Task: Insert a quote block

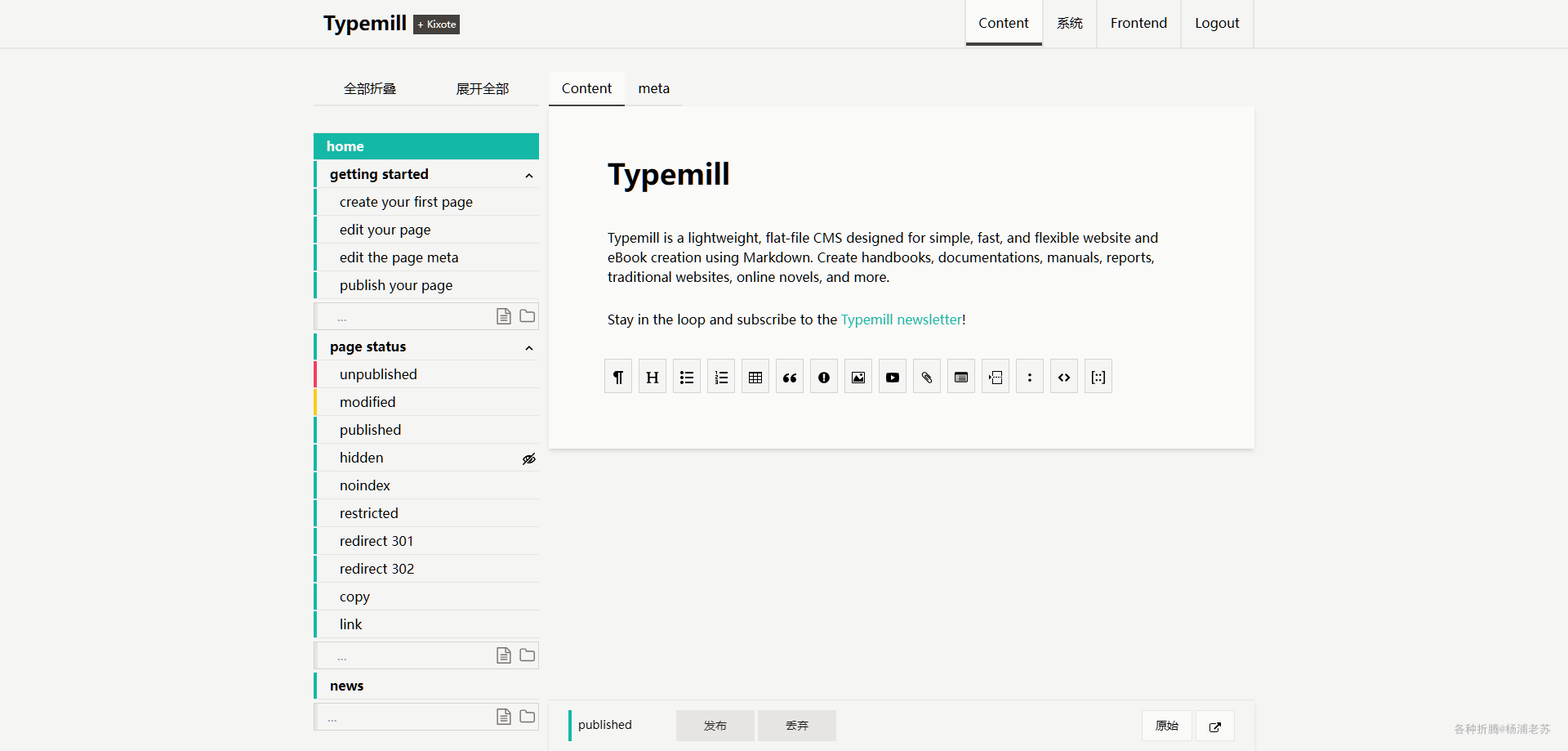Action: pyautogui.click(x=790, y=377)
